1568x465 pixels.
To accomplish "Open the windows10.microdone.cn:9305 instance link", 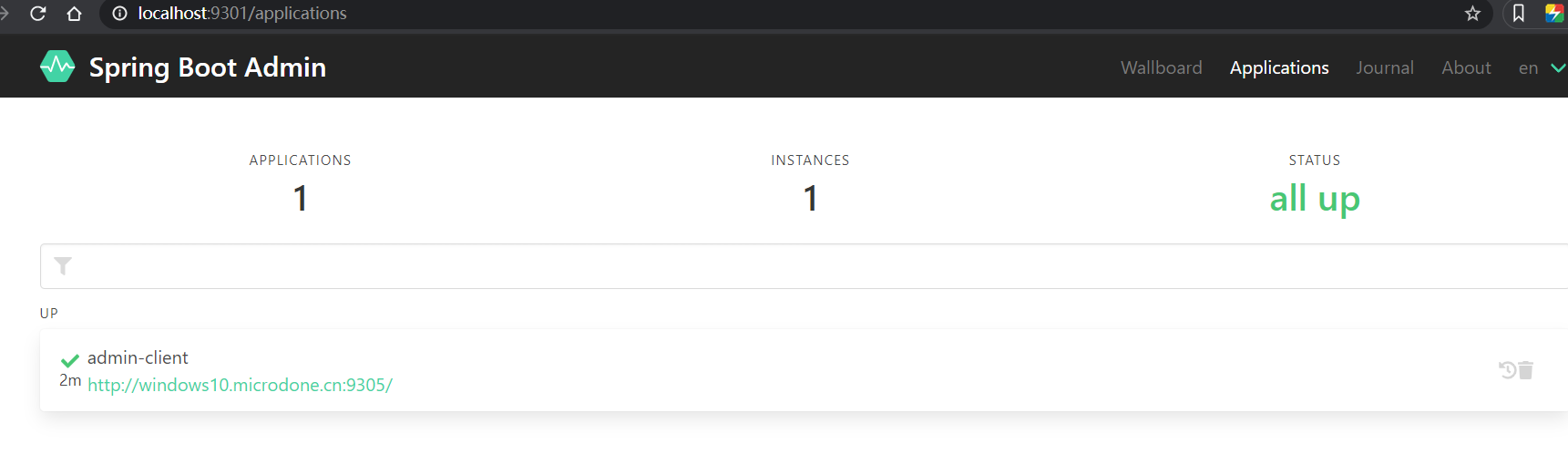I will click(240, 385).
